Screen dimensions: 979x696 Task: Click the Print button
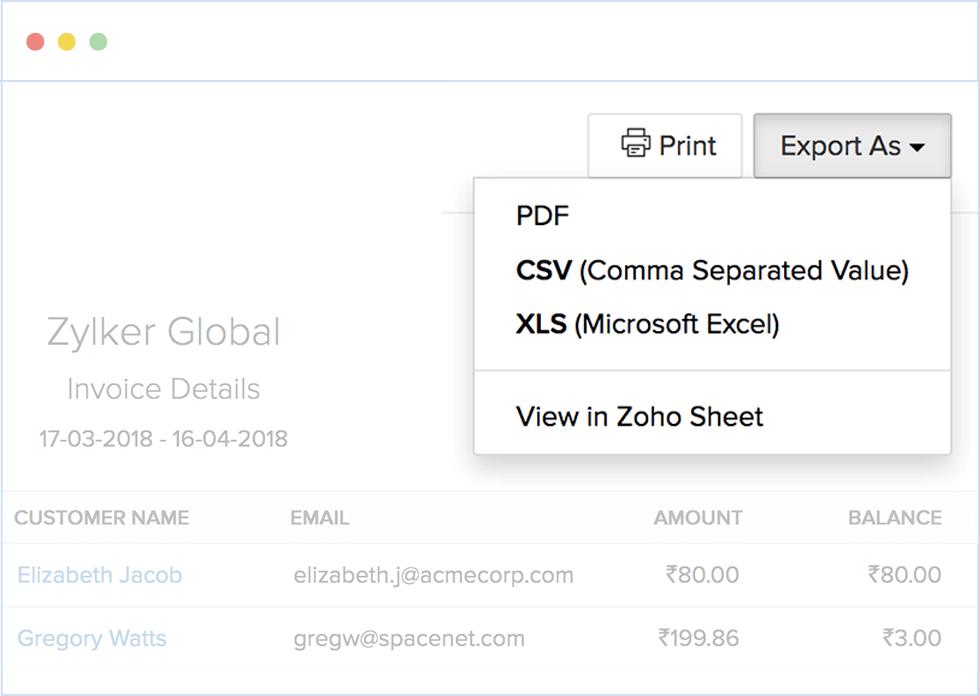(665, 145)
